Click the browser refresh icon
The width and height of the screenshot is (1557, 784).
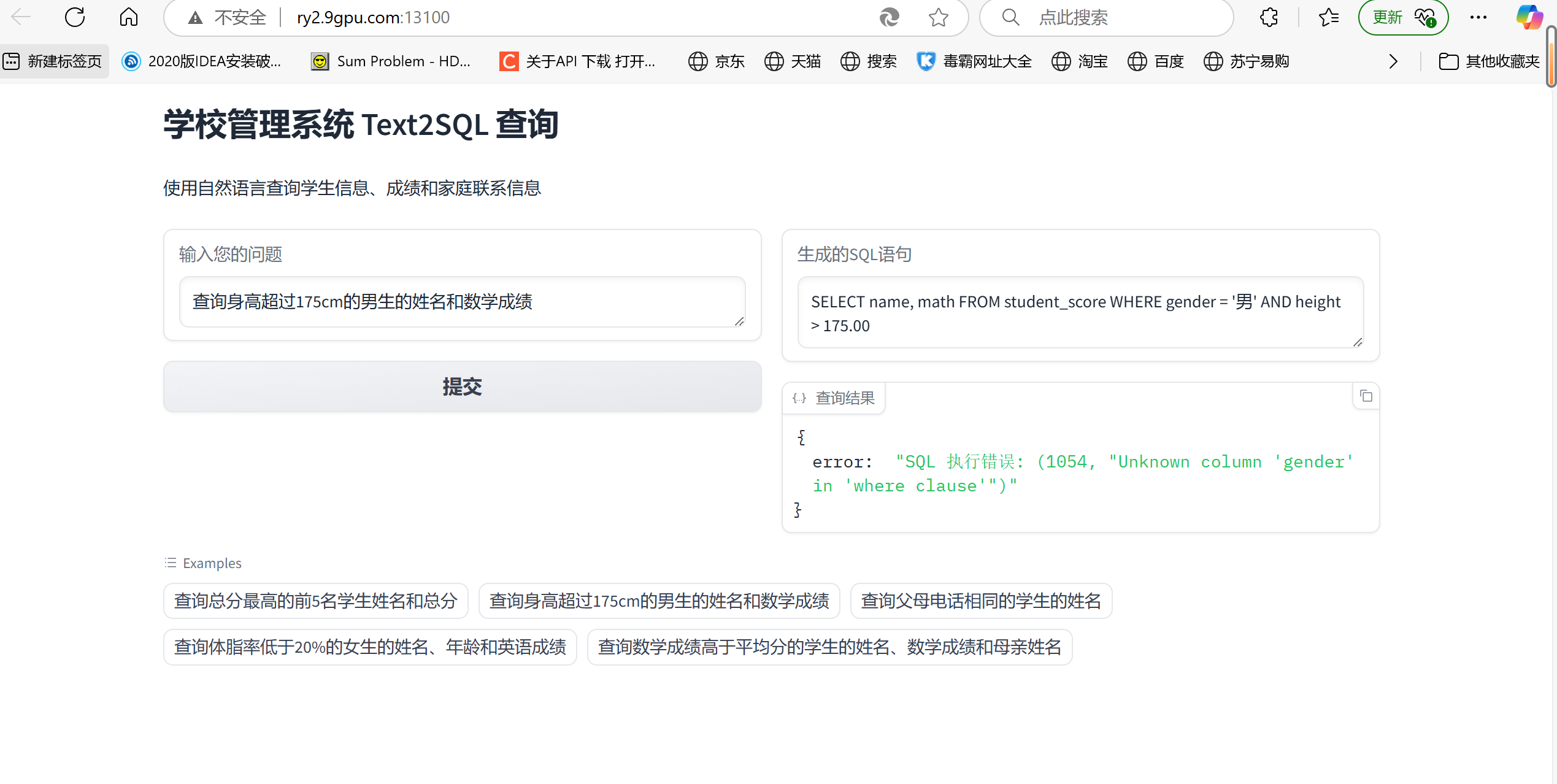pyautogui.click(x=75, y=17)
